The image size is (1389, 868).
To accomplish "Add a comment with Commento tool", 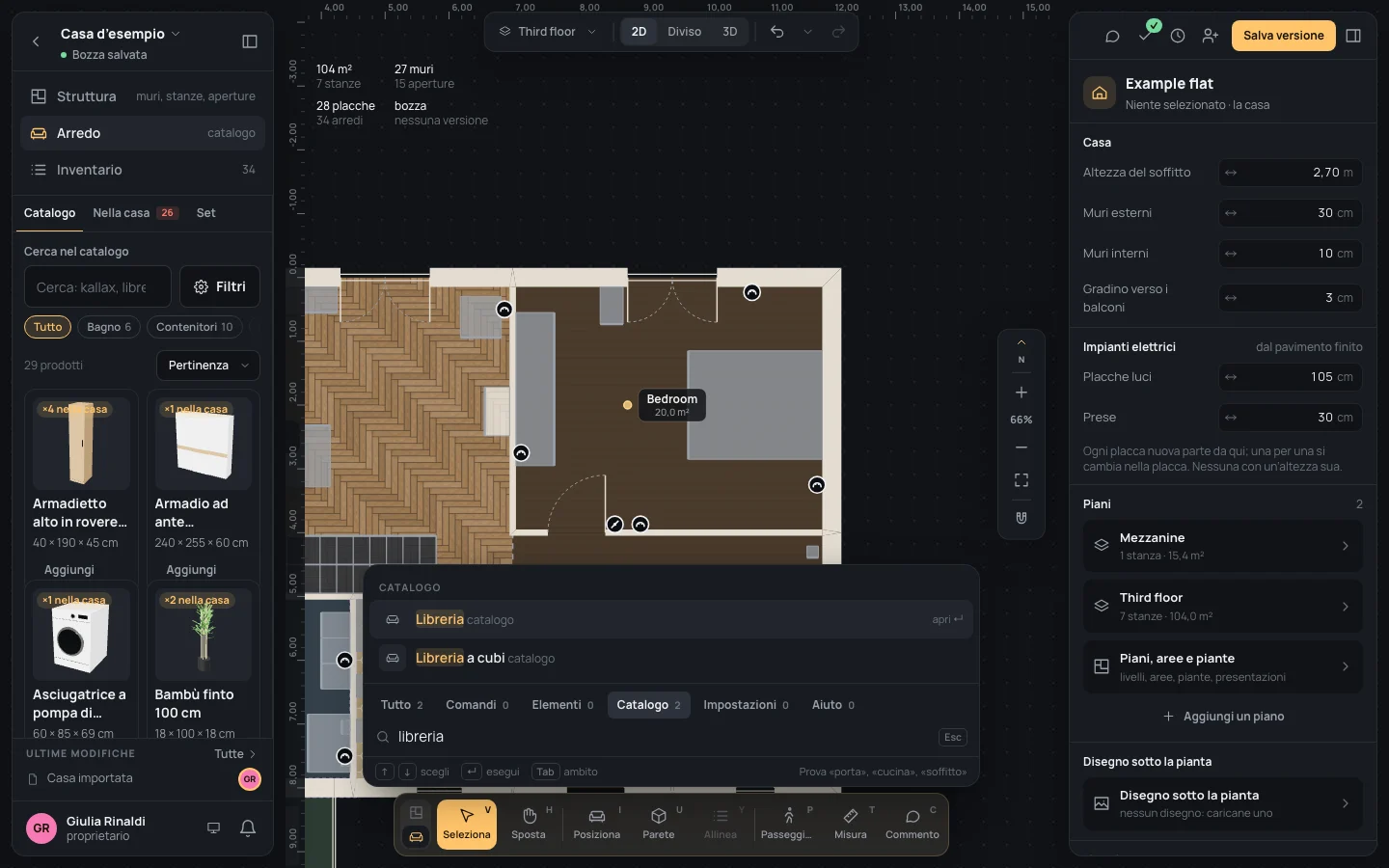I will 912,825.
